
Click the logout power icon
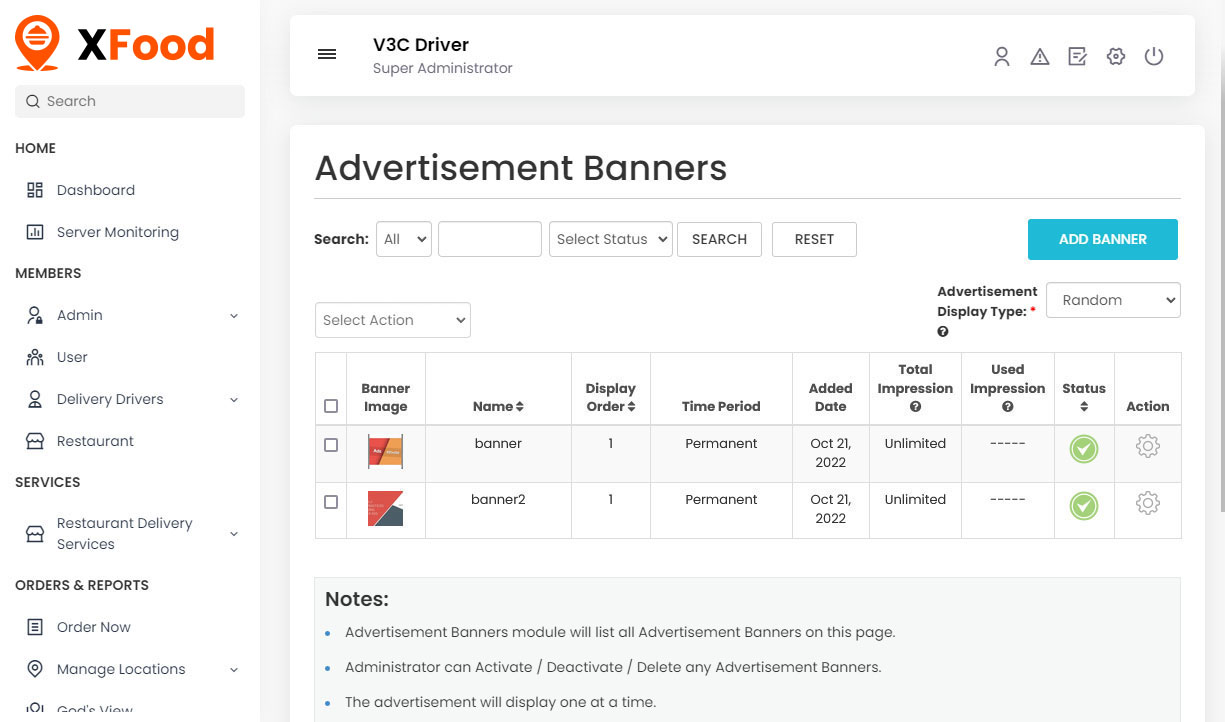[x=1154, y=57]
